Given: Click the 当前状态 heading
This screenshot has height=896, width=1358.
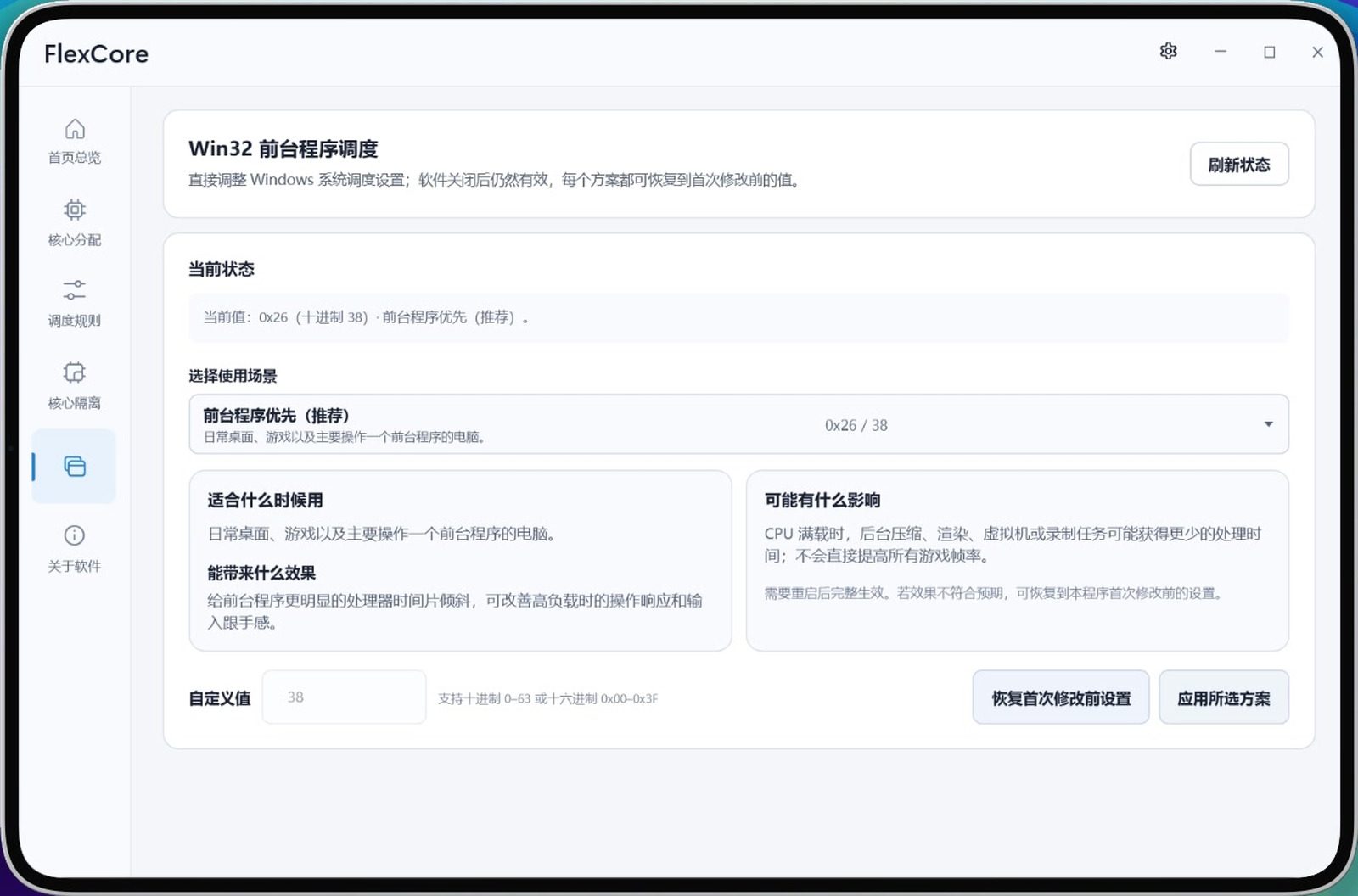Looking at the screenshot, I should (222, 269).
